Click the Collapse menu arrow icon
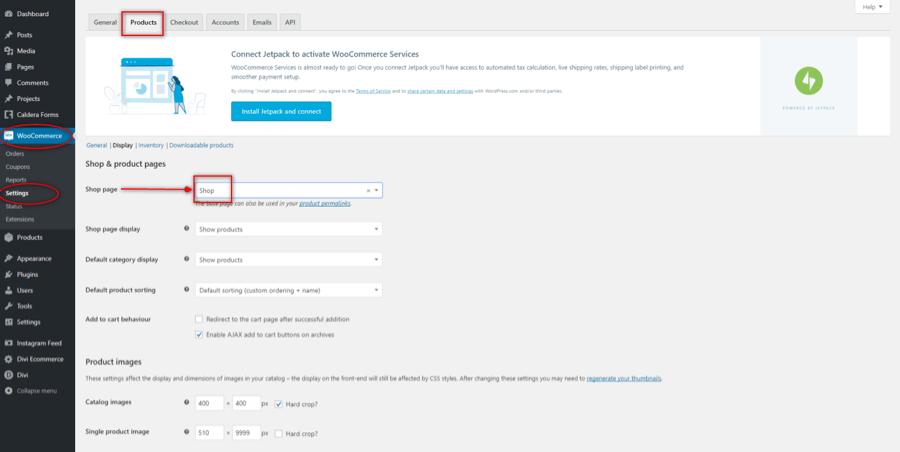900x452 pixels. [9, 391]
